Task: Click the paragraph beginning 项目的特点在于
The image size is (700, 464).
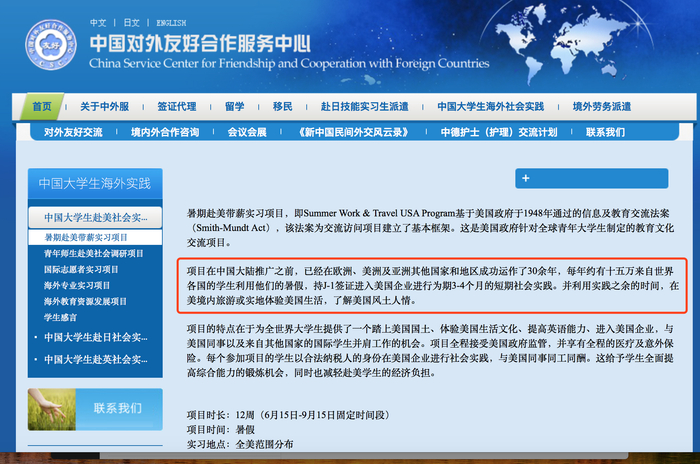Action: [x=430, y=351]
